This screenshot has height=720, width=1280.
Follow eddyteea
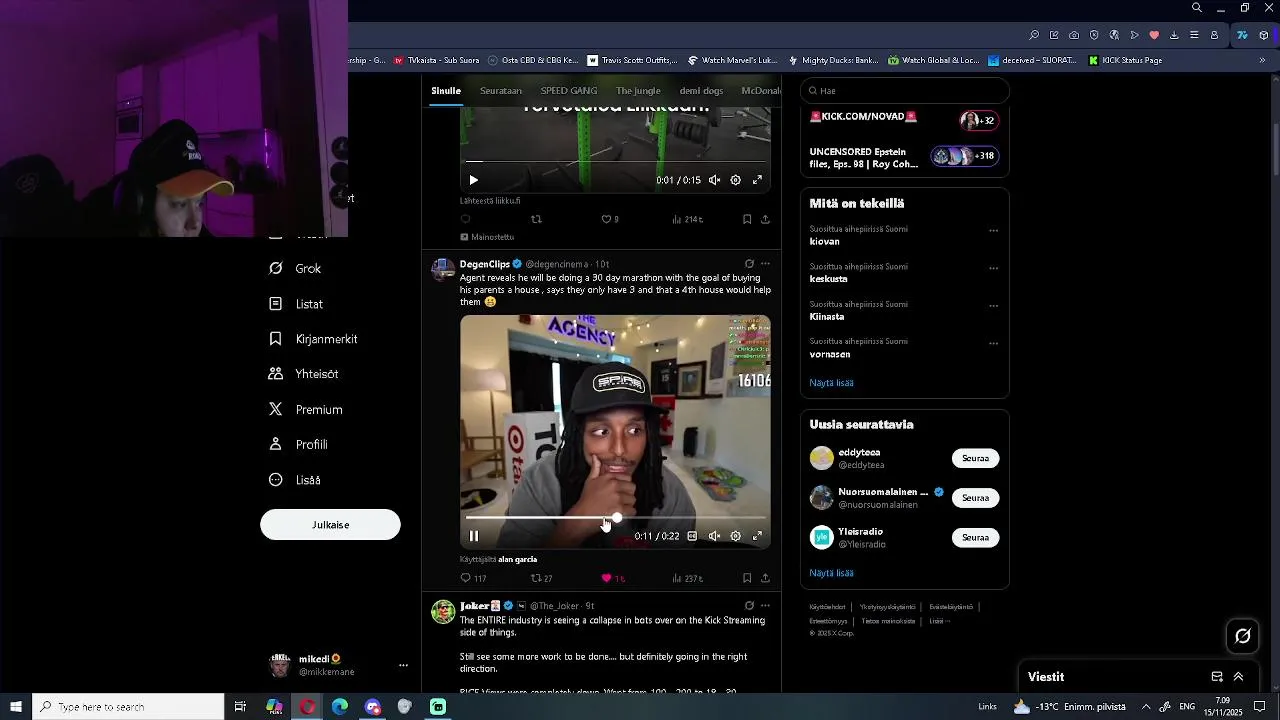(975, 458)
